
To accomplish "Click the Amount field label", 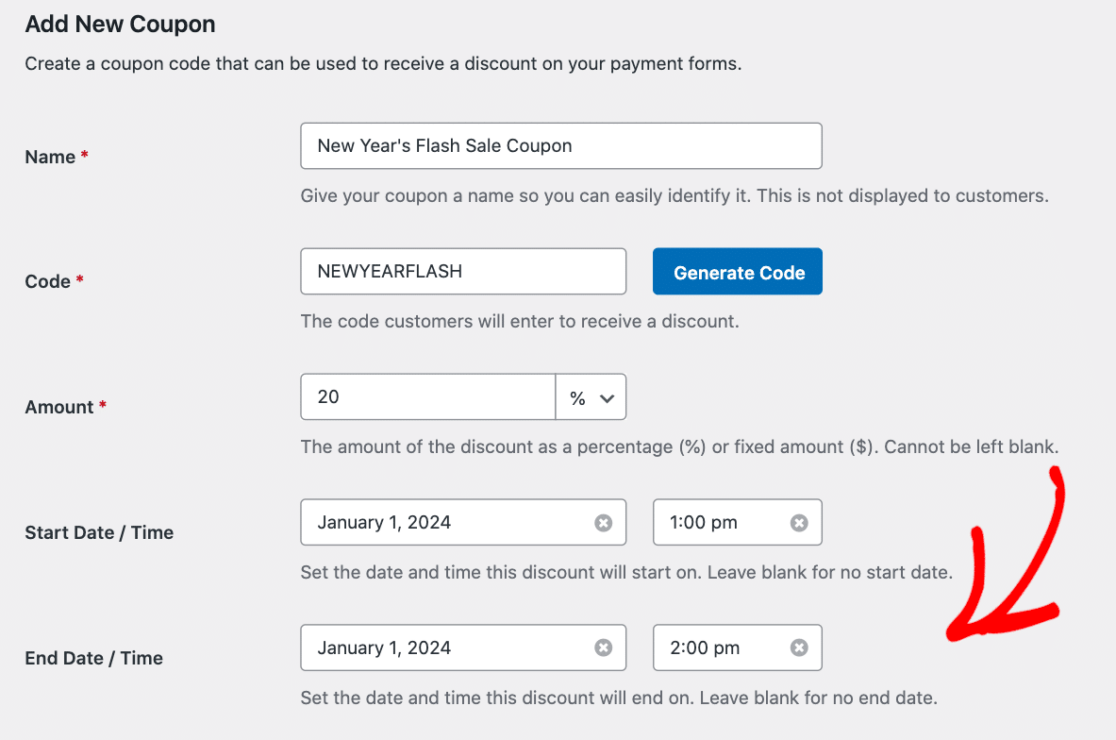I will click(x=59, y=407).
